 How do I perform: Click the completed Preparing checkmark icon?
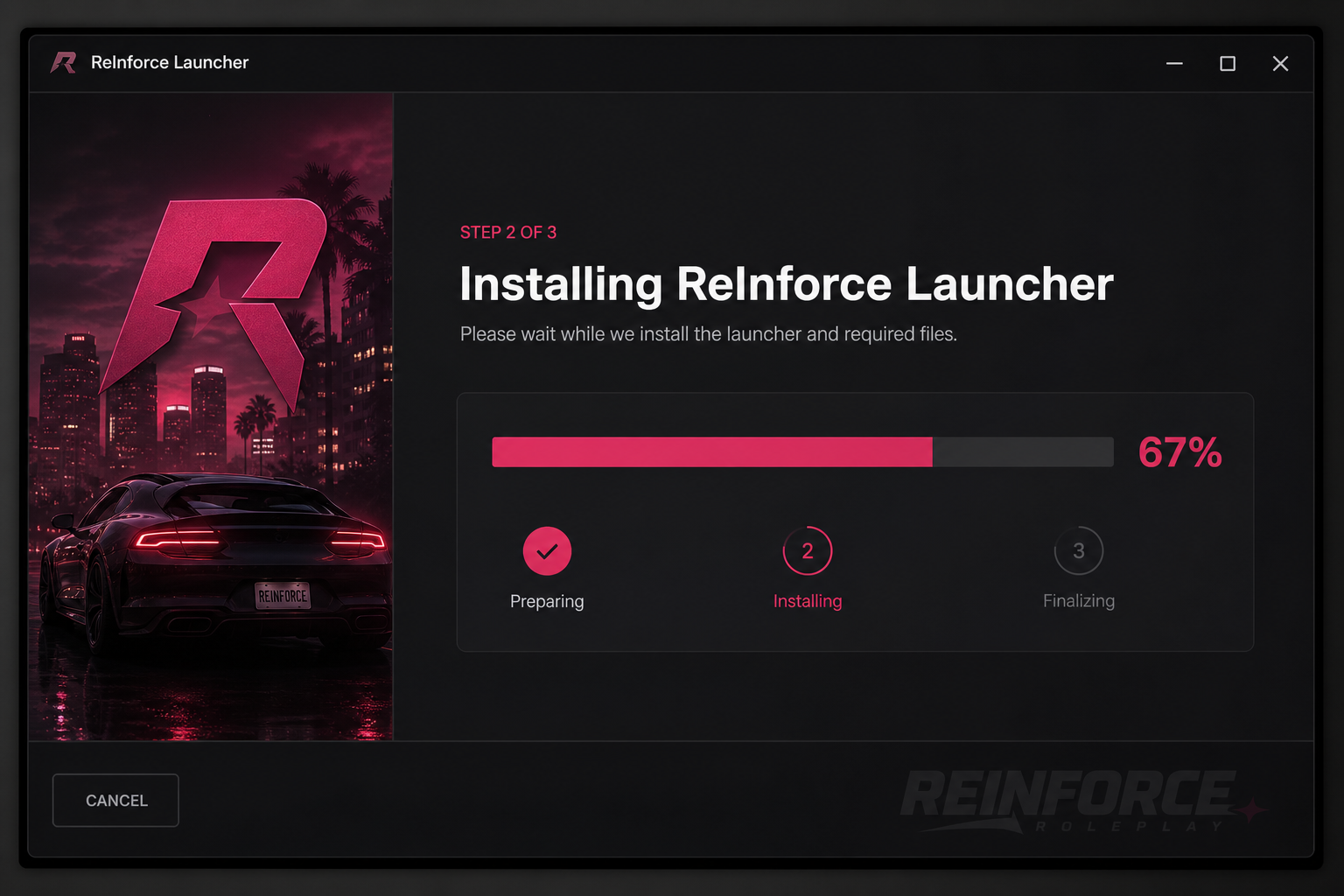pyautogui.click(x=547, y=550)
